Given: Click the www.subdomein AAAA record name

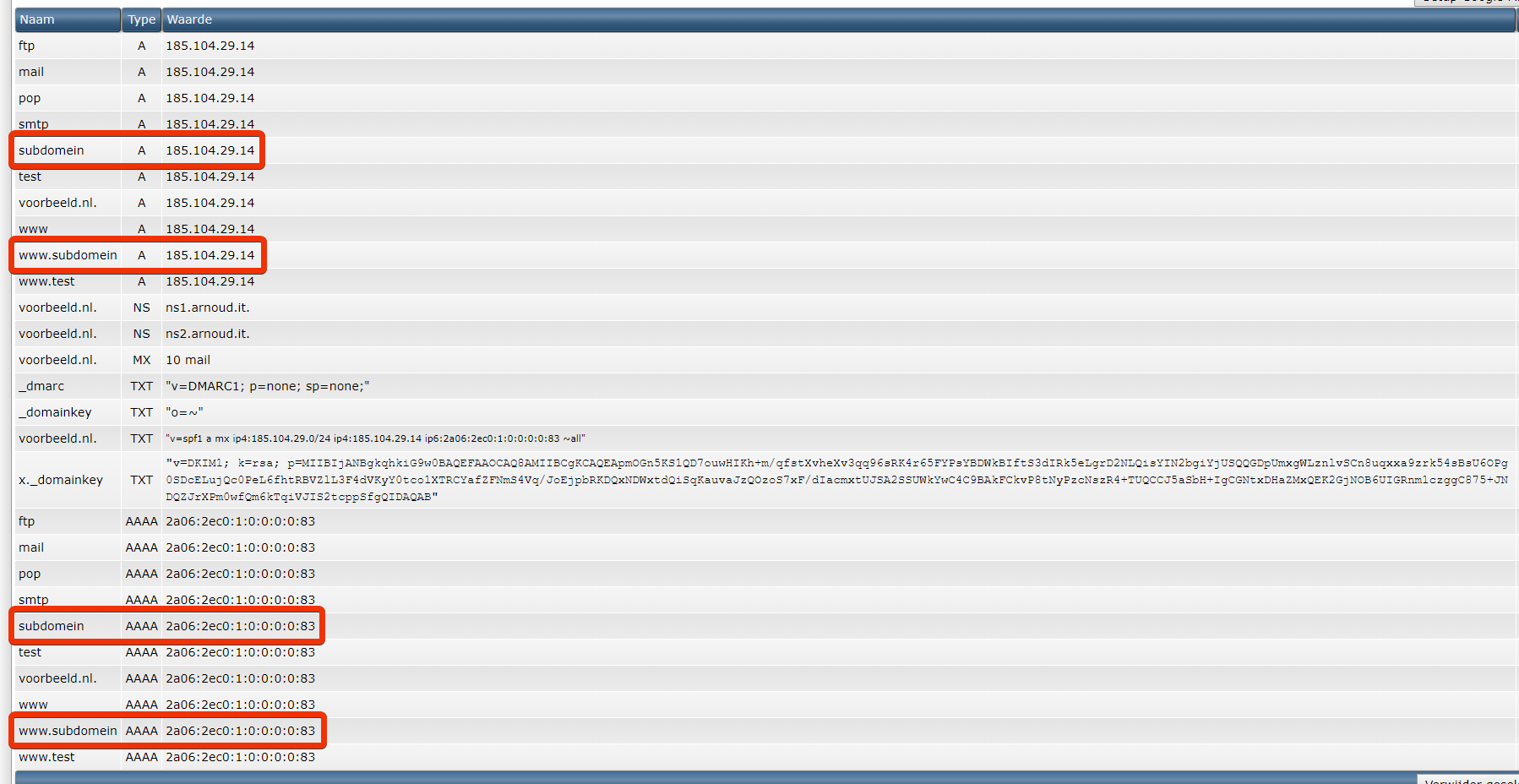Looking at the screenshot, I should (68, 731).
